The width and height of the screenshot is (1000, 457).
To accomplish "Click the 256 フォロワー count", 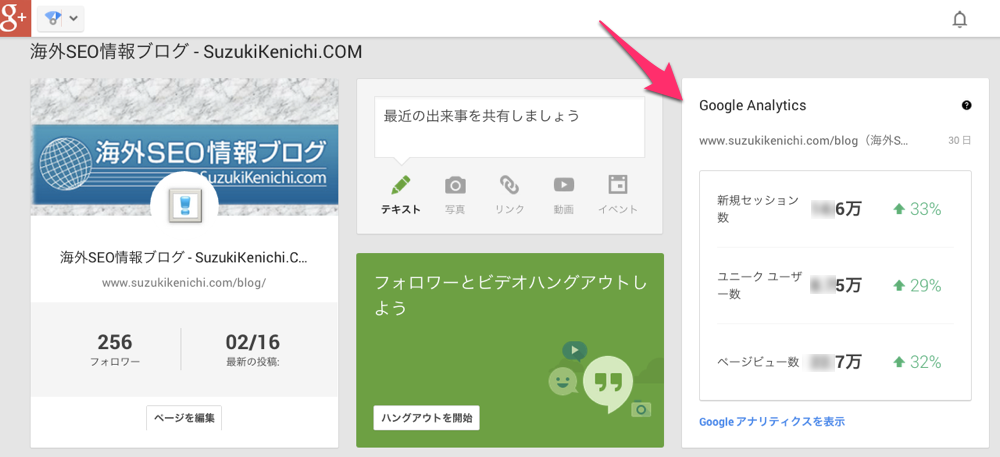I will 115,349.
